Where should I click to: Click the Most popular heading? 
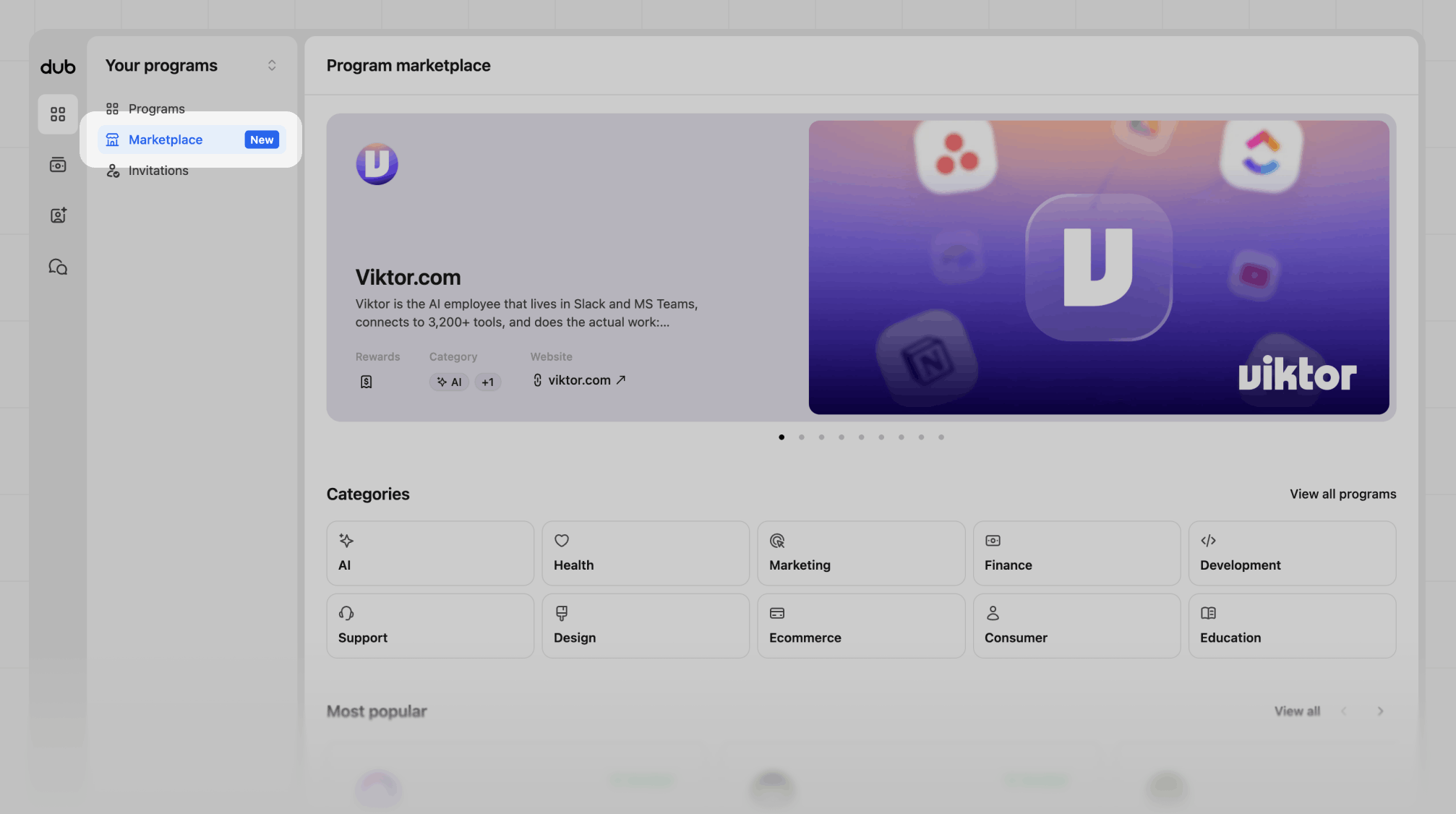[x=377, y=711]
